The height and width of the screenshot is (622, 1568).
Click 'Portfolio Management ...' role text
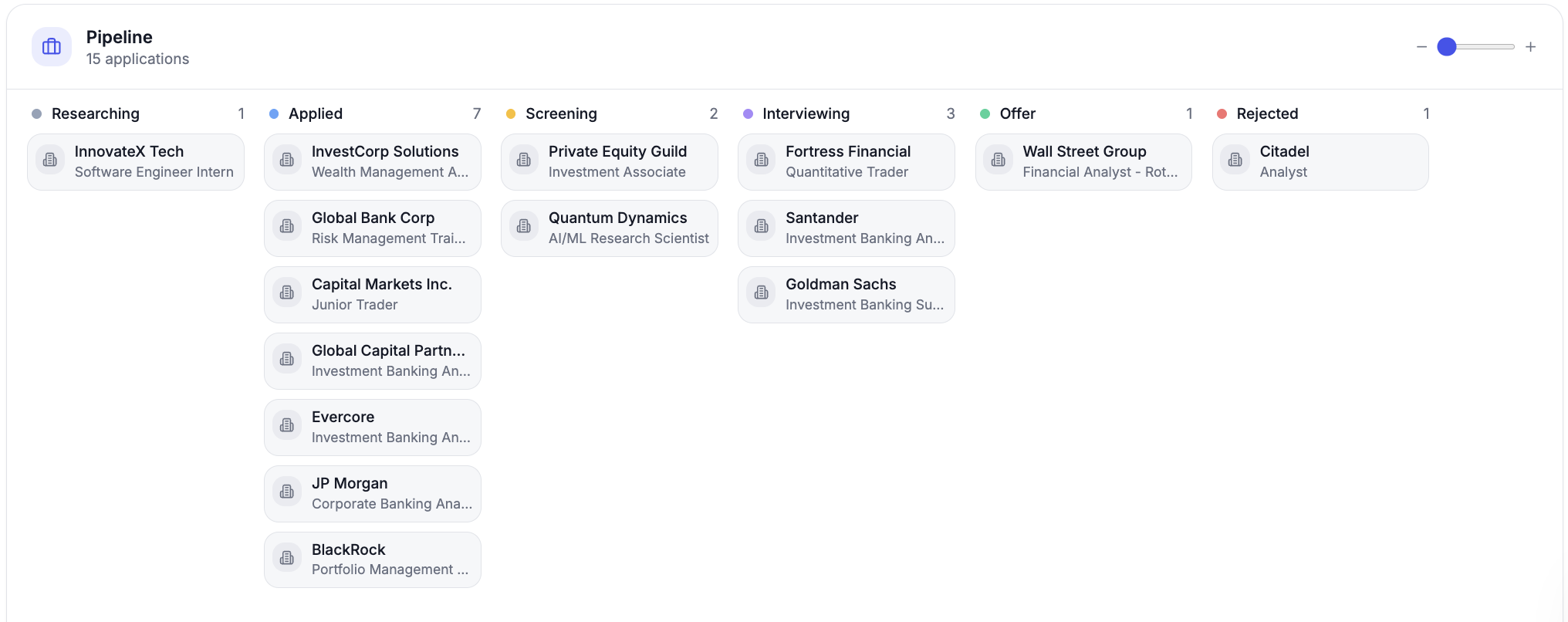(x=390, y=570)
